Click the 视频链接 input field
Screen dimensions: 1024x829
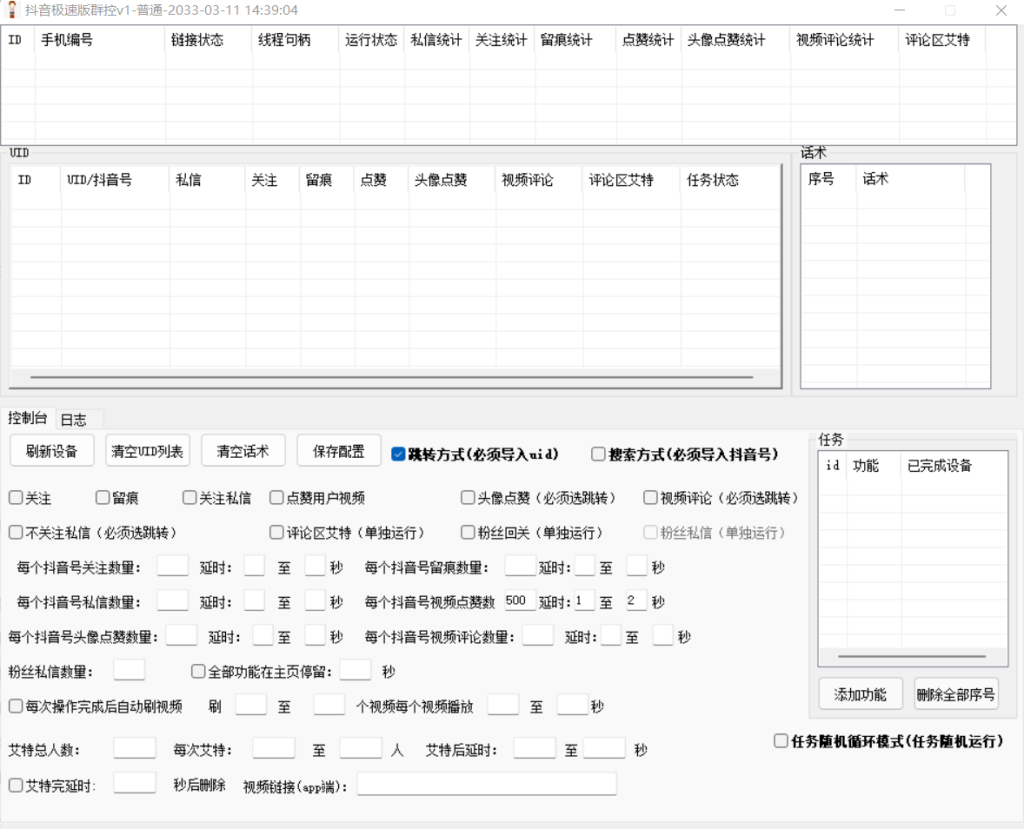(486, 785)
